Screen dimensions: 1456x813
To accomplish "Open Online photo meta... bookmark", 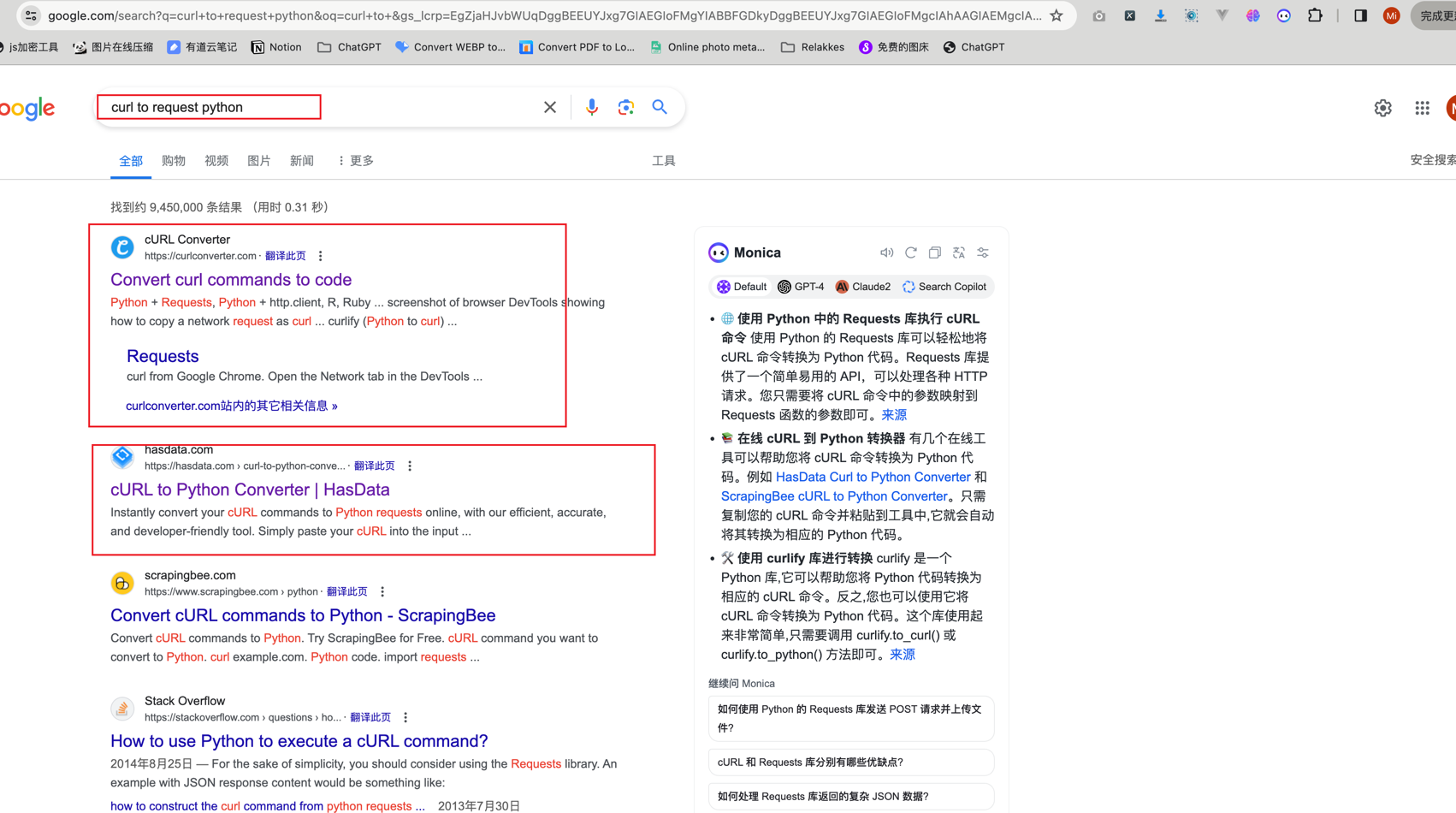I will pos(707,47).
